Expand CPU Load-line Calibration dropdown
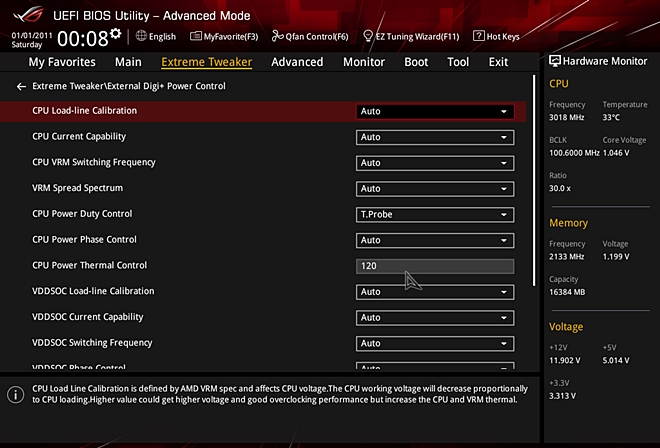Screen dimensions: 660x448 (435, 112)
